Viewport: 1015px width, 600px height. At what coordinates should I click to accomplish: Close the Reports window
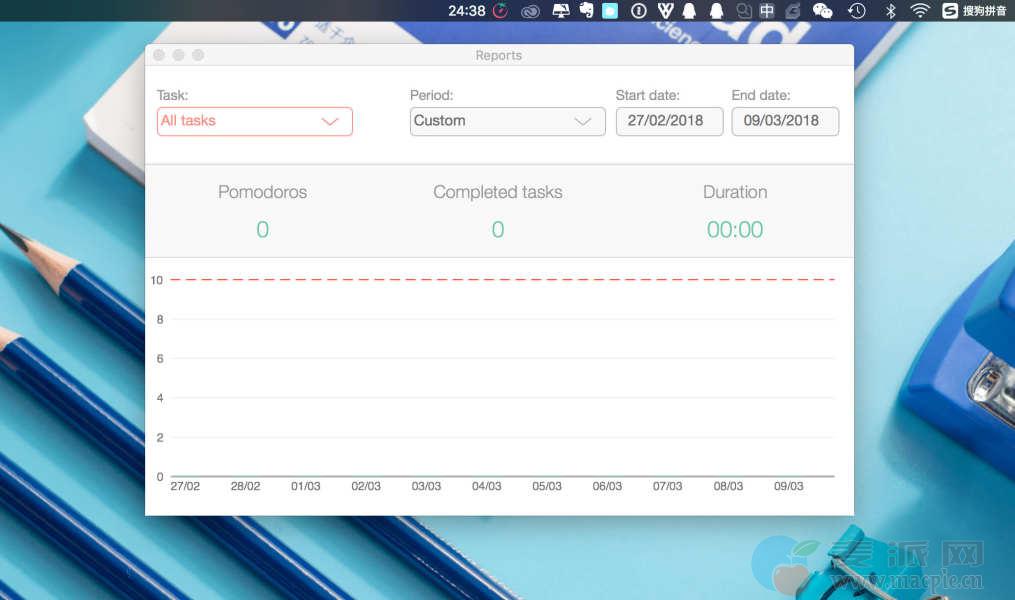159,55
